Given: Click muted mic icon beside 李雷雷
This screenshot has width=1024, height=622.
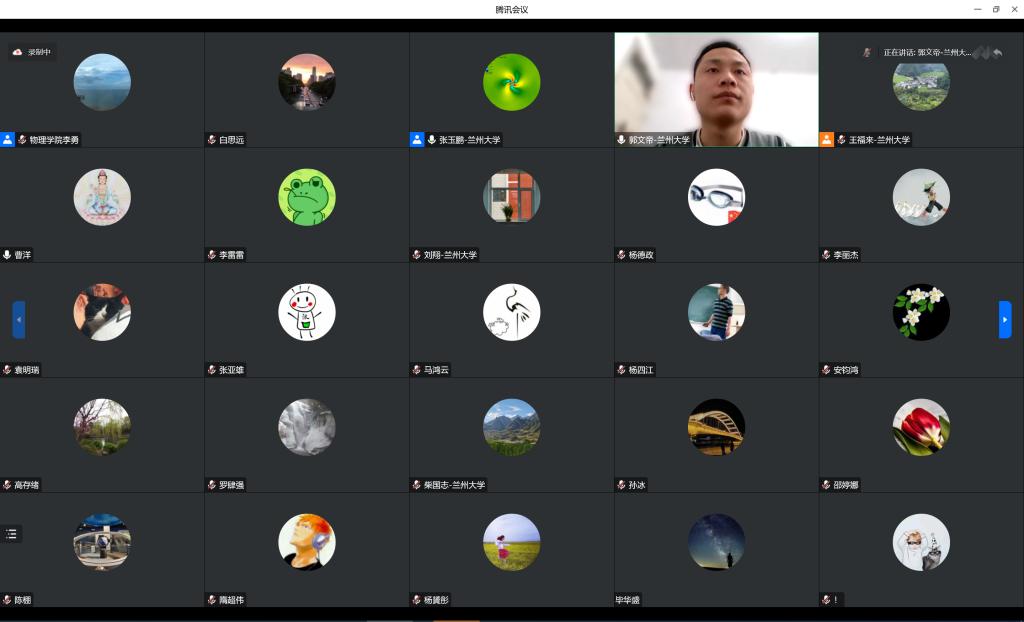Looking at the screenshot, I should [212, 255].
